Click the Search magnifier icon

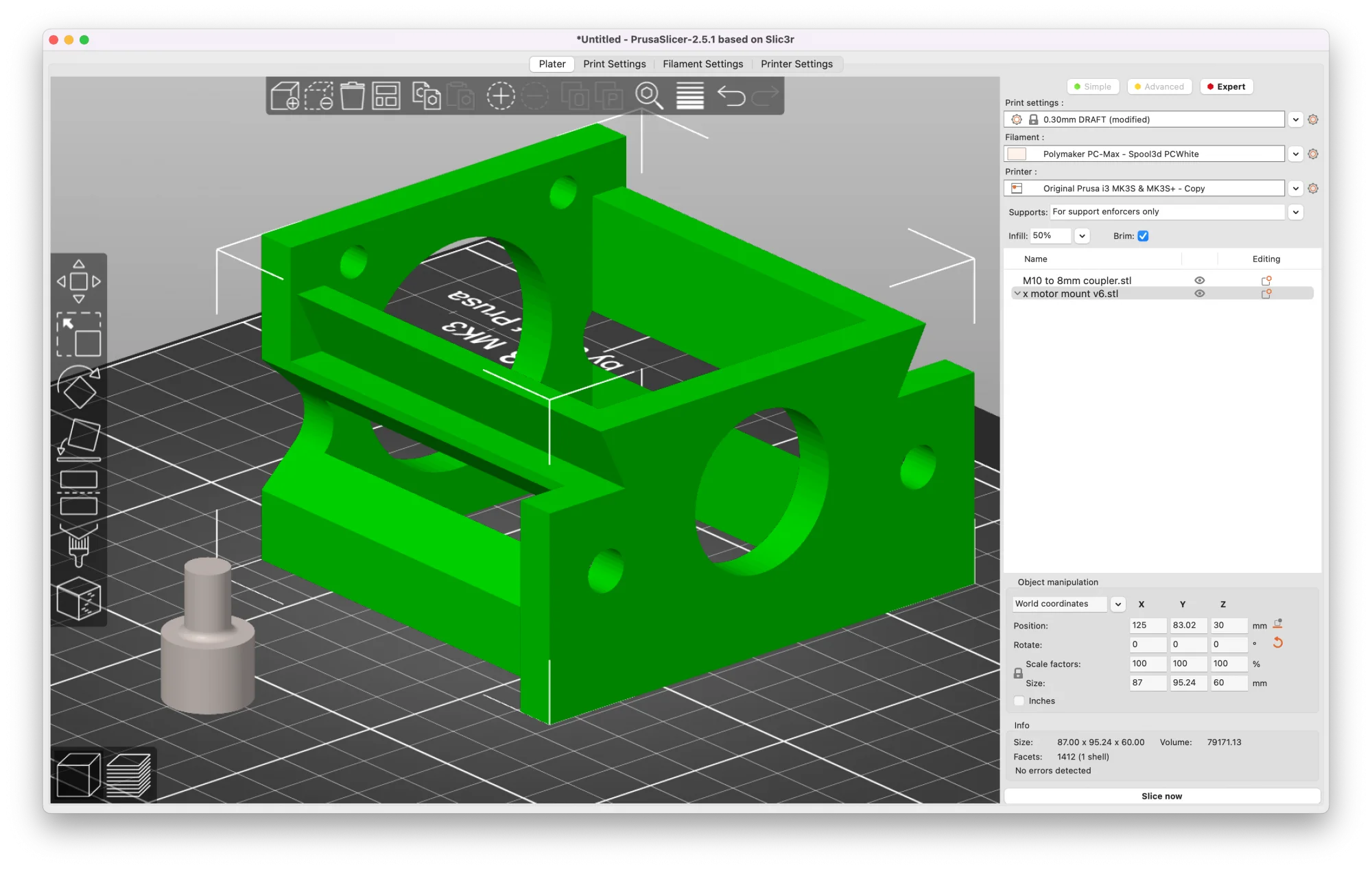(649, 96)
